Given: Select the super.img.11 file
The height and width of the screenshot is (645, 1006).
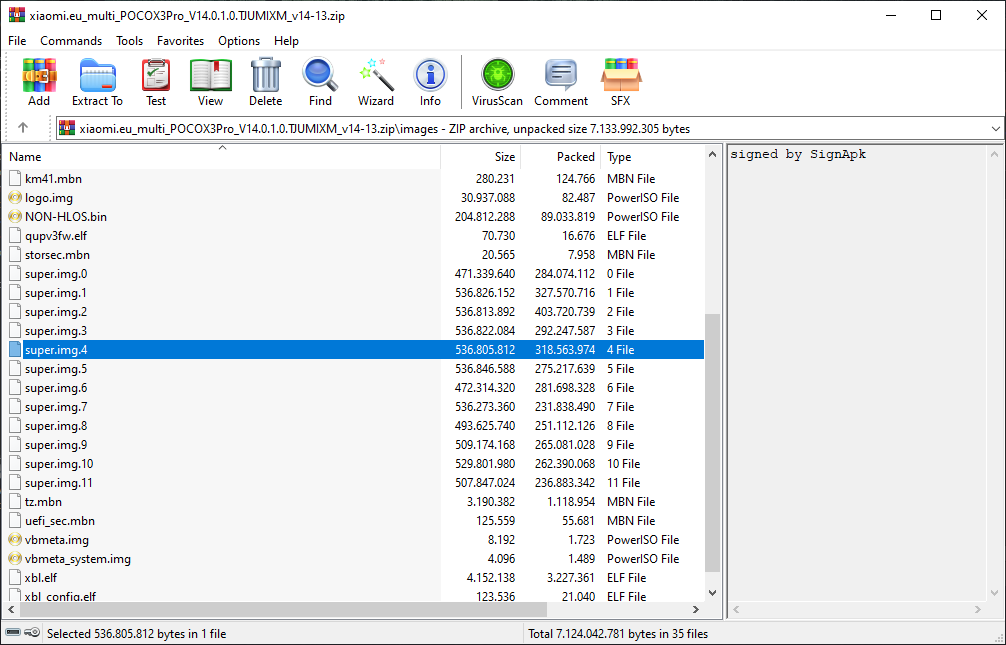Looking at the screenshot, I should pos(354,483).
